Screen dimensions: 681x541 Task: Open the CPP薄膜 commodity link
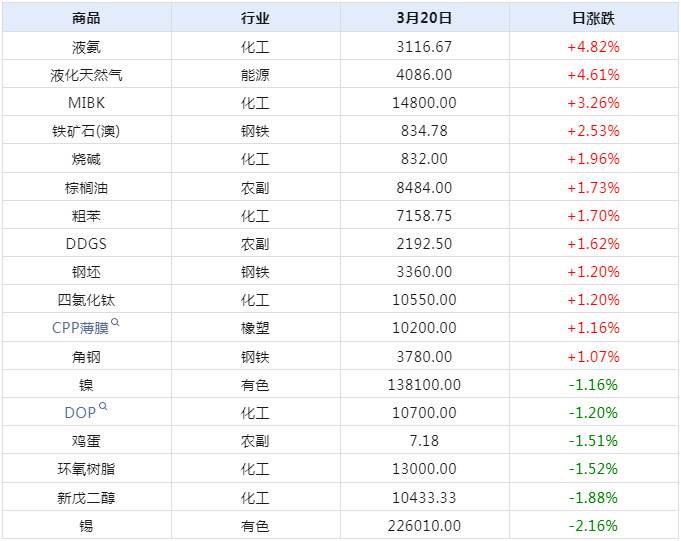point(80,328)
